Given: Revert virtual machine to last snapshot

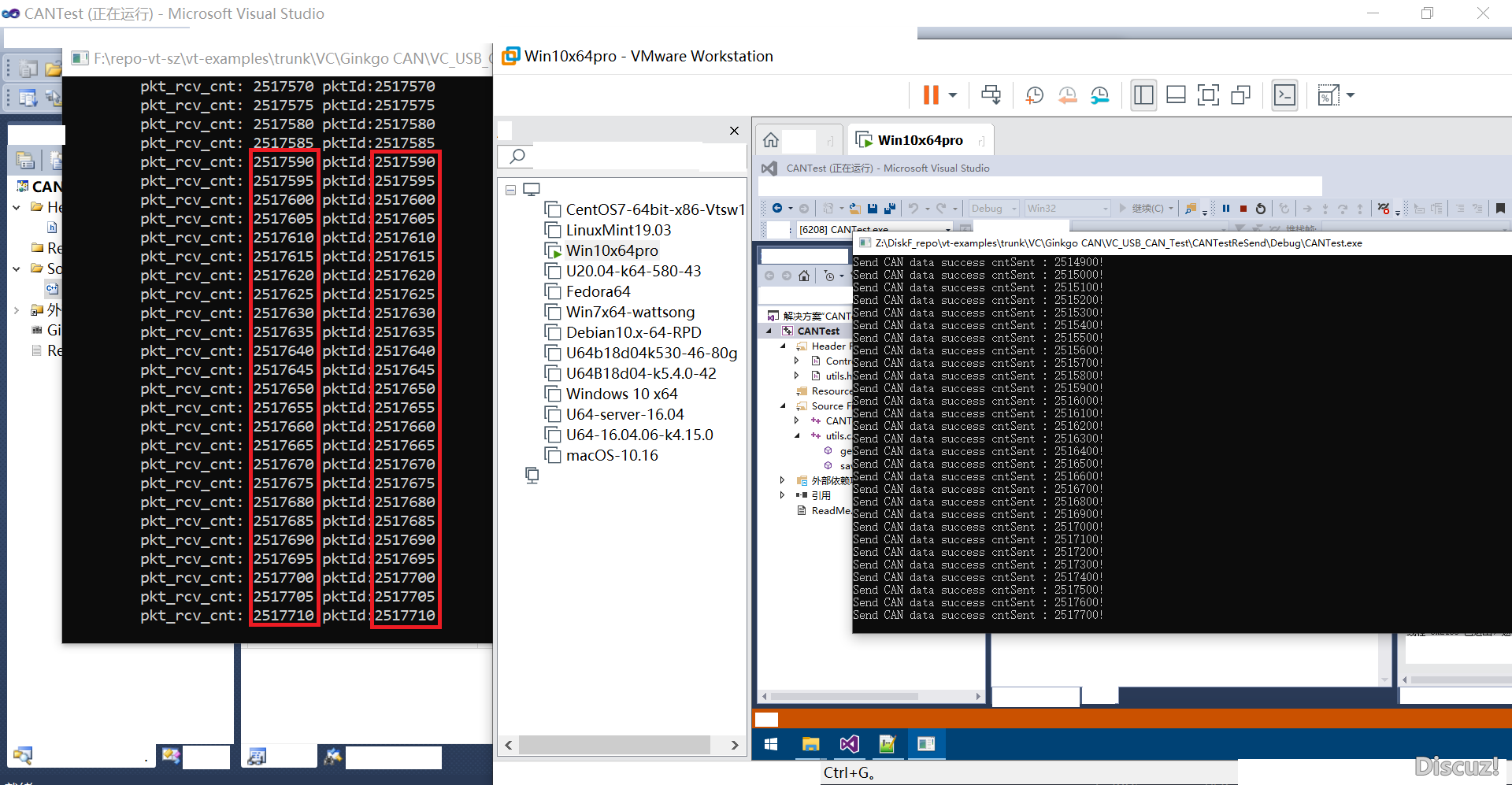Looking at the screenshot, I should coord(1067,95).
